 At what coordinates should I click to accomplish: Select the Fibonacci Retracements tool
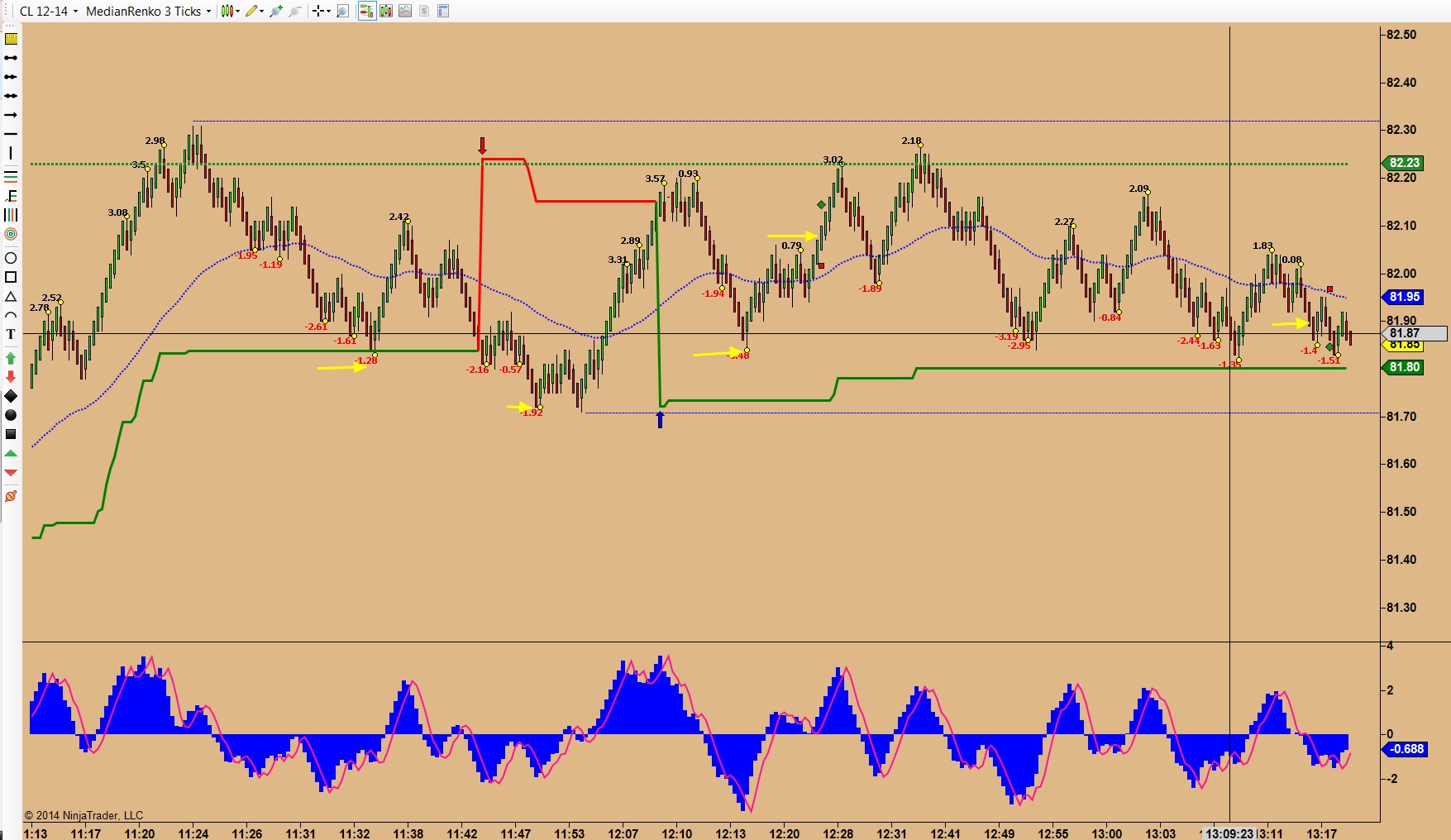11,176
